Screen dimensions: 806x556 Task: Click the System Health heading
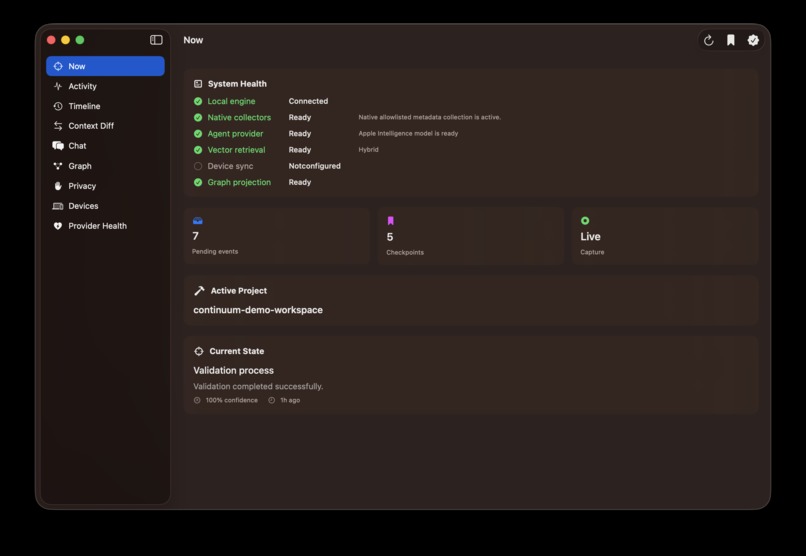[x=237, y=84]
